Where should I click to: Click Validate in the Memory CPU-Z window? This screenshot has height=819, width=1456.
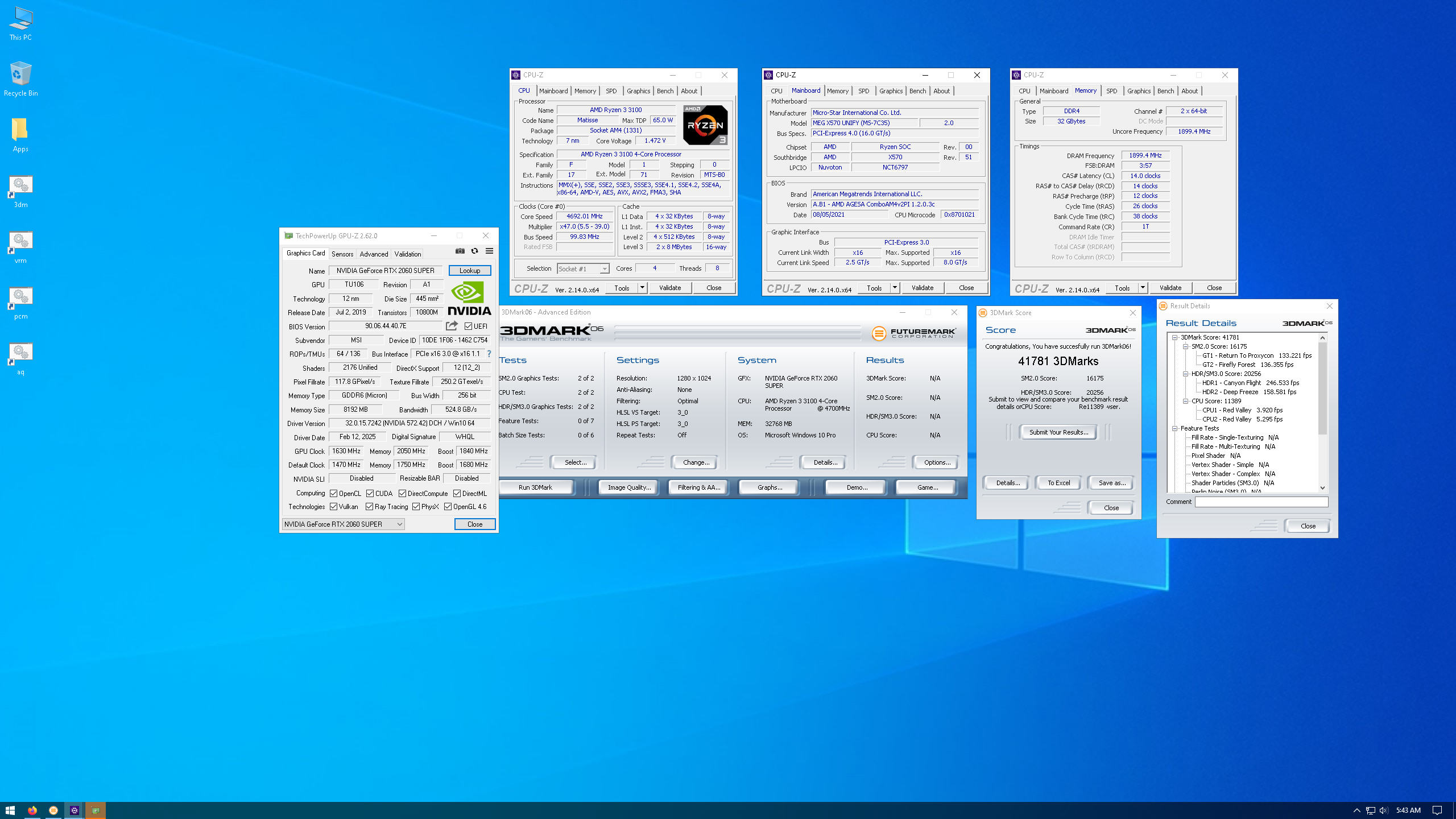(1170, 288)
